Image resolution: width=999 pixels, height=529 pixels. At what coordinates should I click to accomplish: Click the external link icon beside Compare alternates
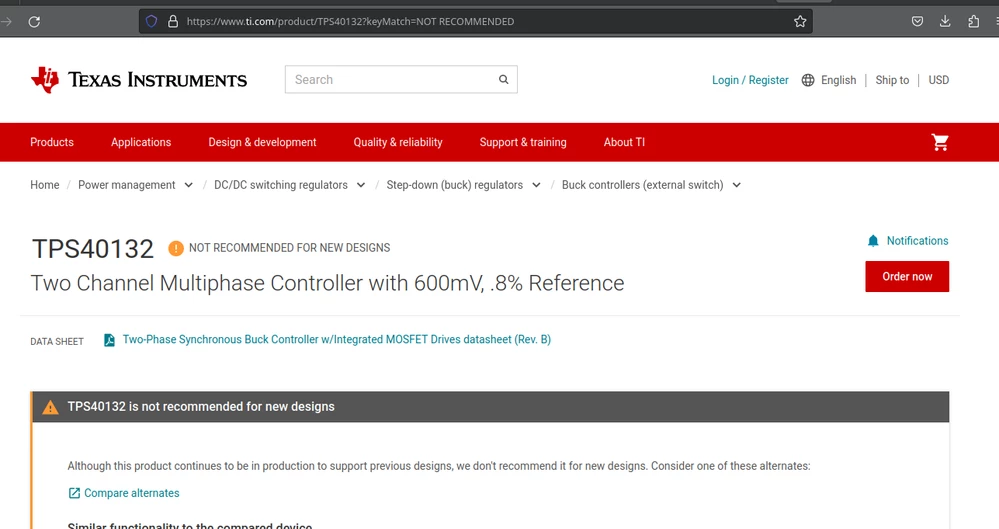(75, 493)
